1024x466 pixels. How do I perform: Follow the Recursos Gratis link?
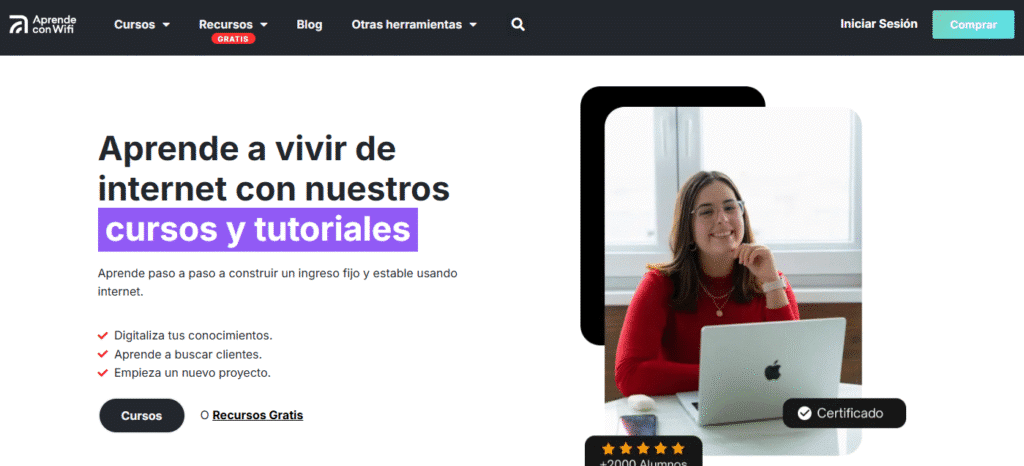point(258,415)
